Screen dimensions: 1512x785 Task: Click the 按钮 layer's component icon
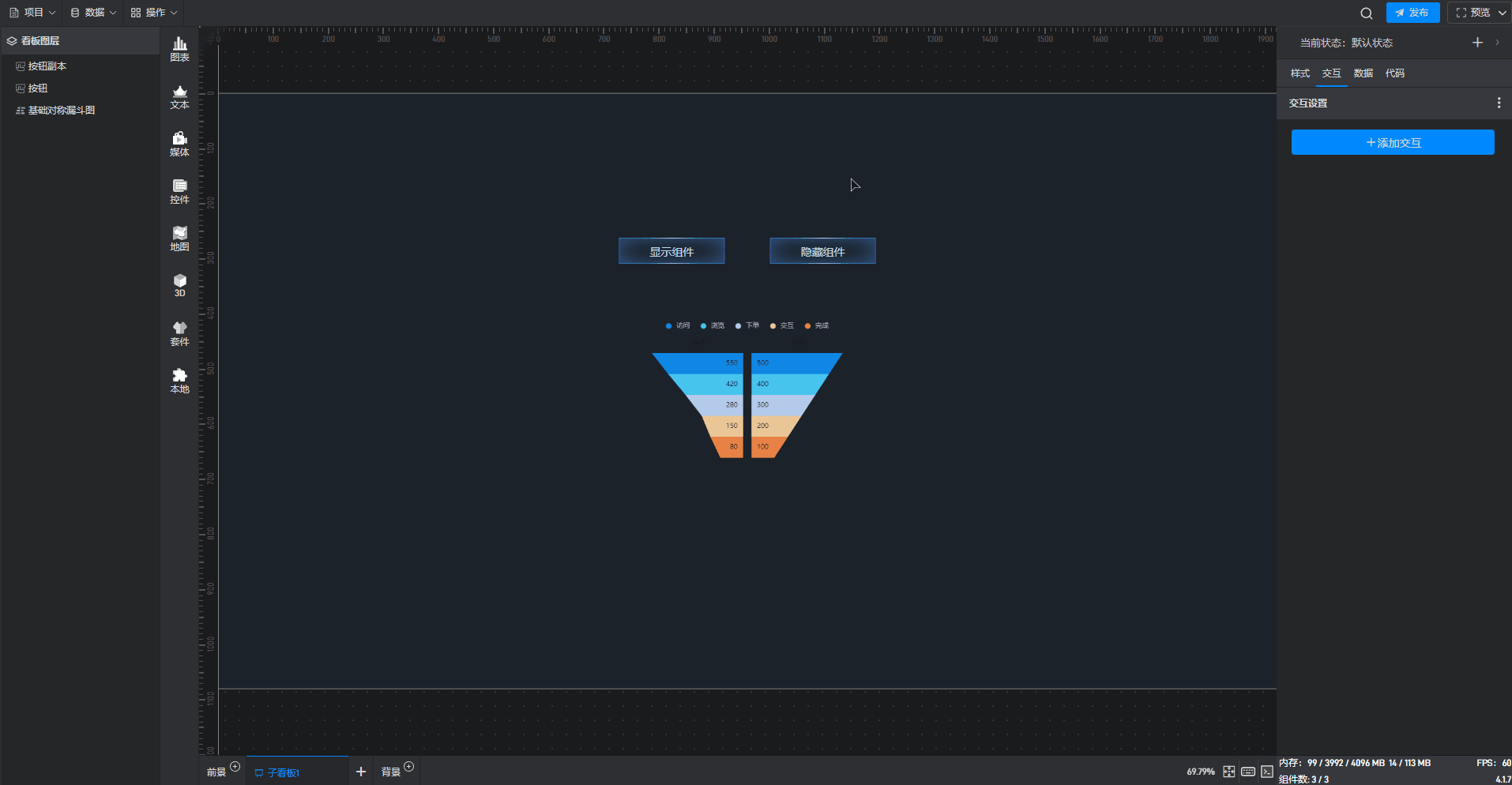(x=21, y=88)
